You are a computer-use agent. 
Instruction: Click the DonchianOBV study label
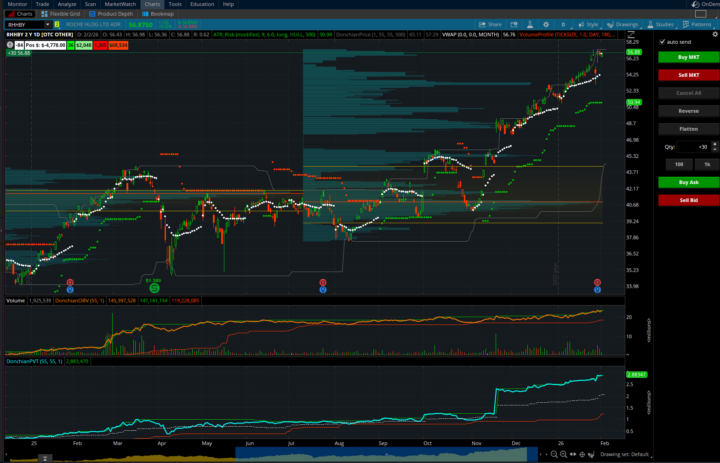[79, 301]
